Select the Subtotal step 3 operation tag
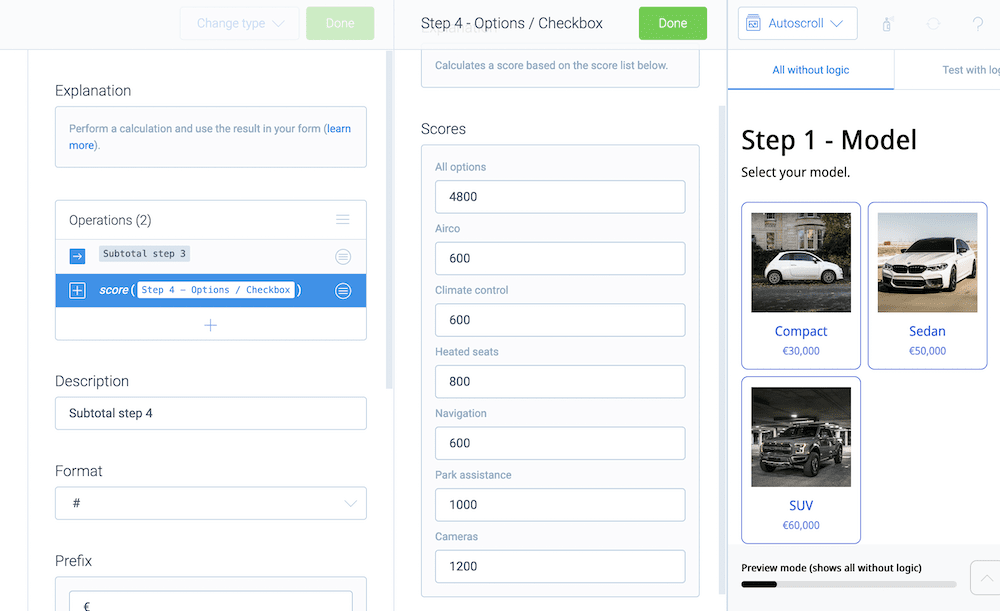 pyautogui.click(x=144, y=254)
